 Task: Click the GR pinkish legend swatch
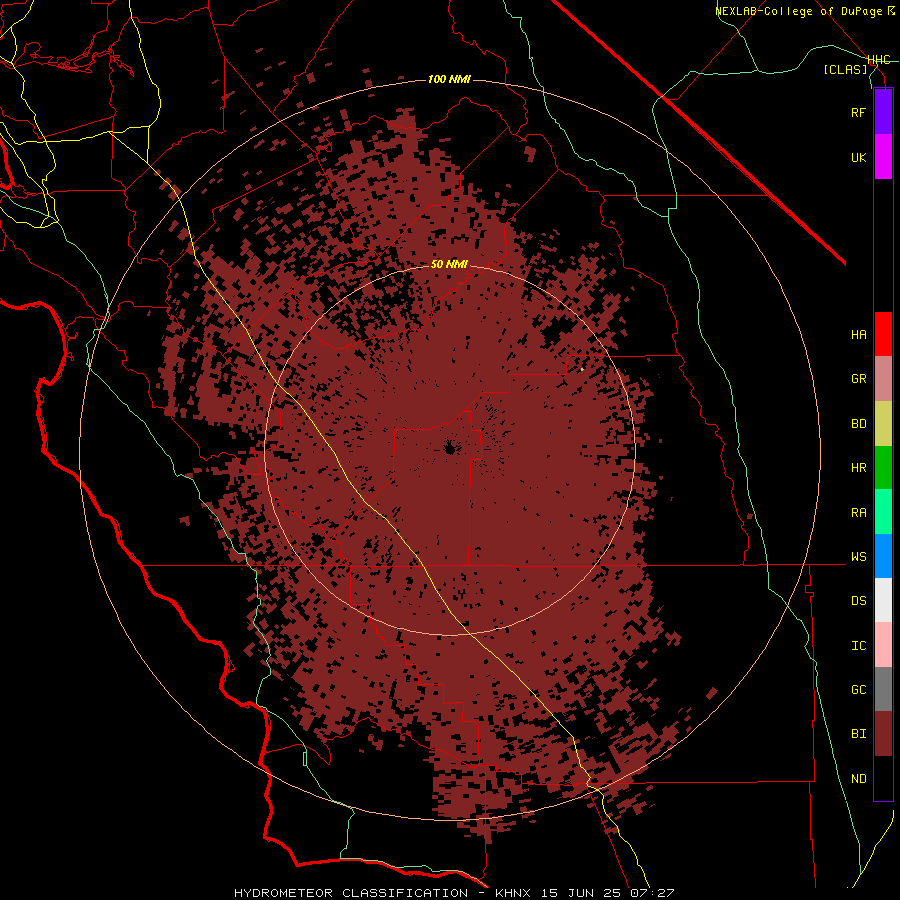pos(883,379)
